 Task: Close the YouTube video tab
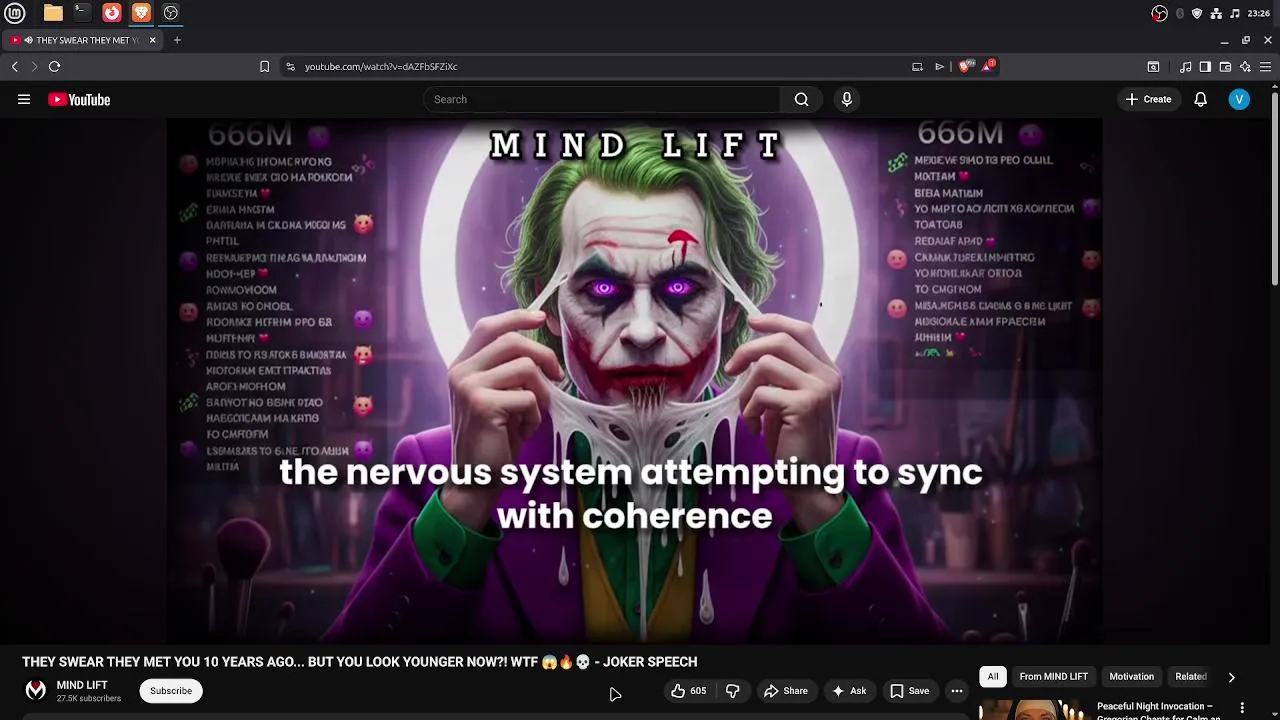point(152,40)
